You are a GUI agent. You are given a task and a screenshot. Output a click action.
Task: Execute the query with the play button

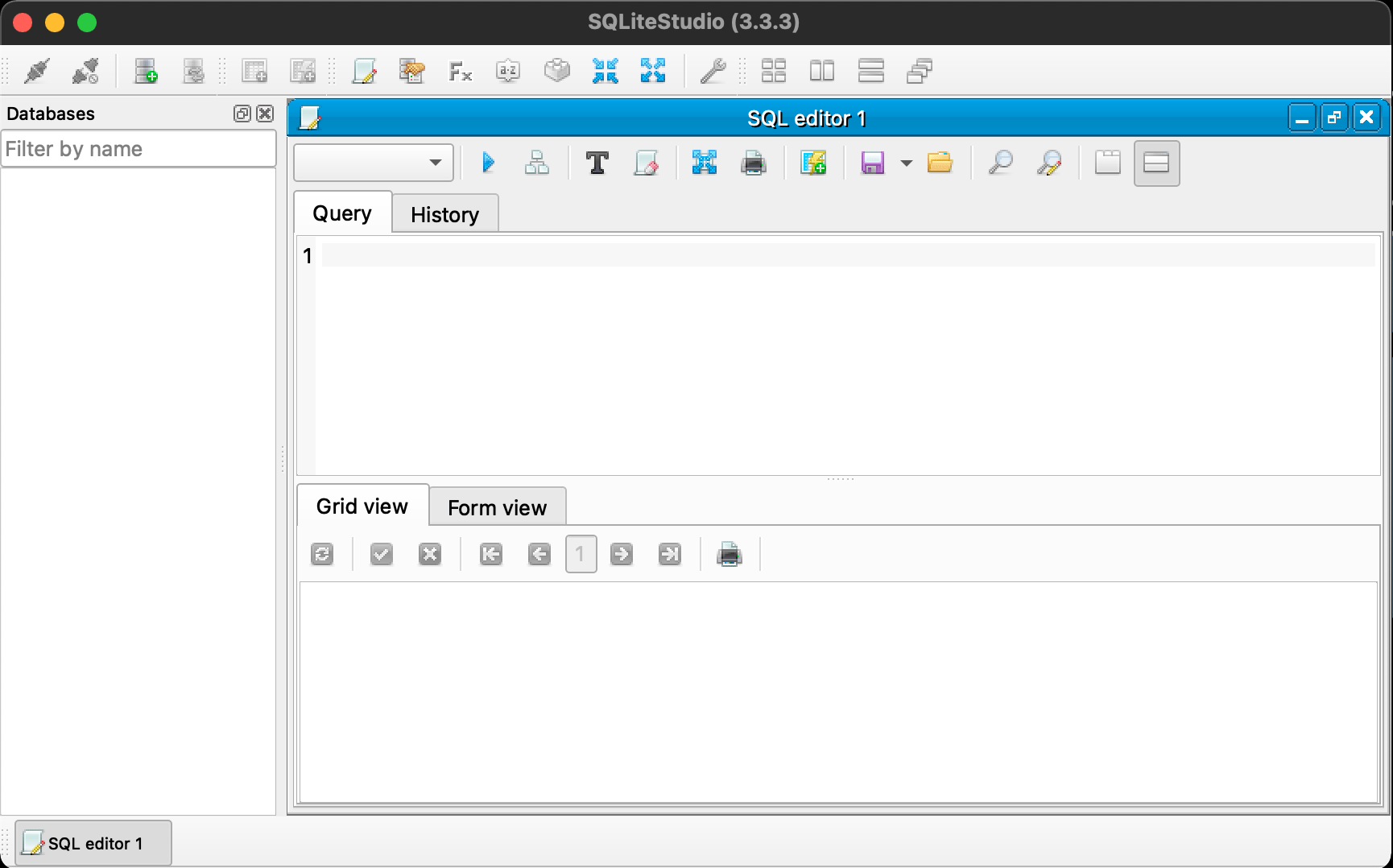click(x=488, y=163)
